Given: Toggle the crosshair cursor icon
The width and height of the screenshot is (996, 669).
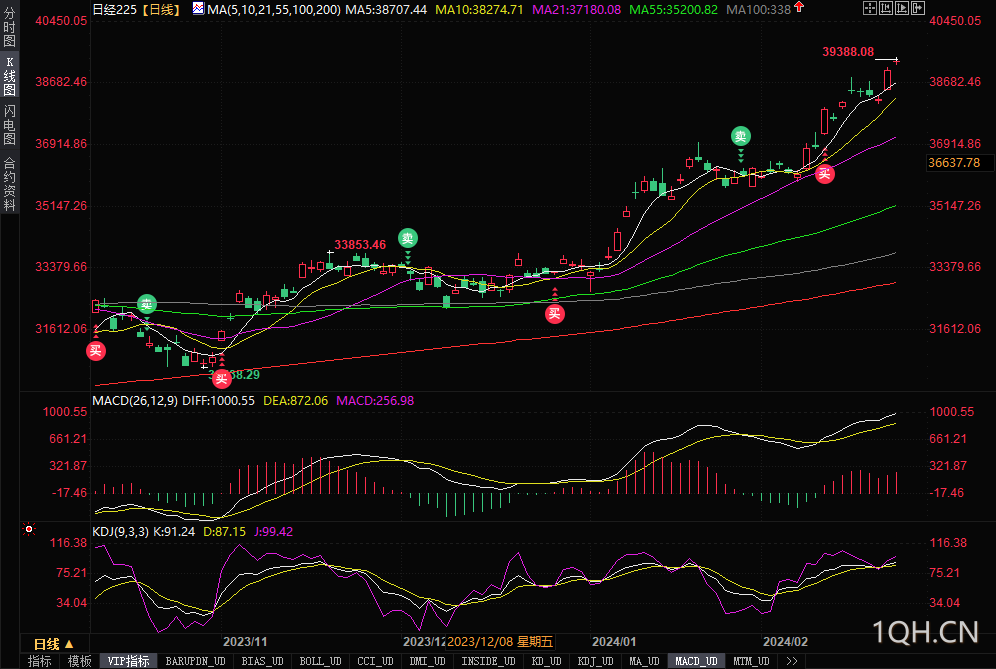Looking at the screenshot, I should click(870, 8).
